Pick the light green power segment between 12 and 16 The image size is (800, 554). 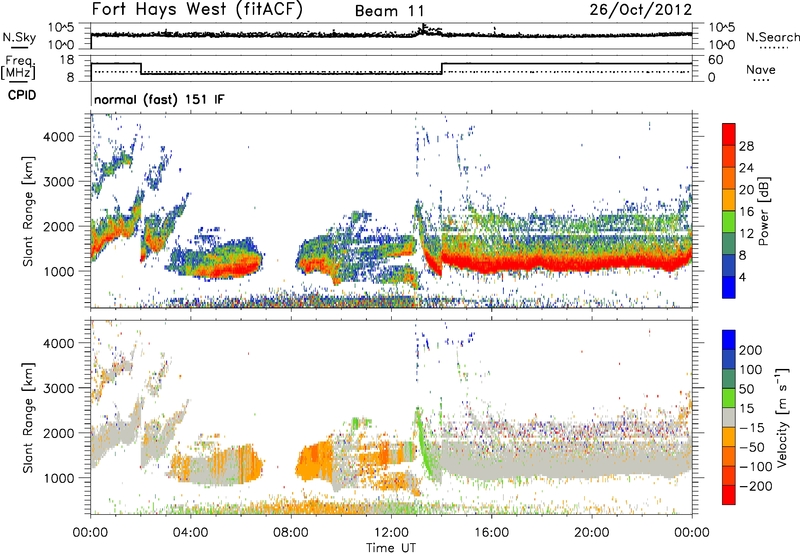point(729,222)
